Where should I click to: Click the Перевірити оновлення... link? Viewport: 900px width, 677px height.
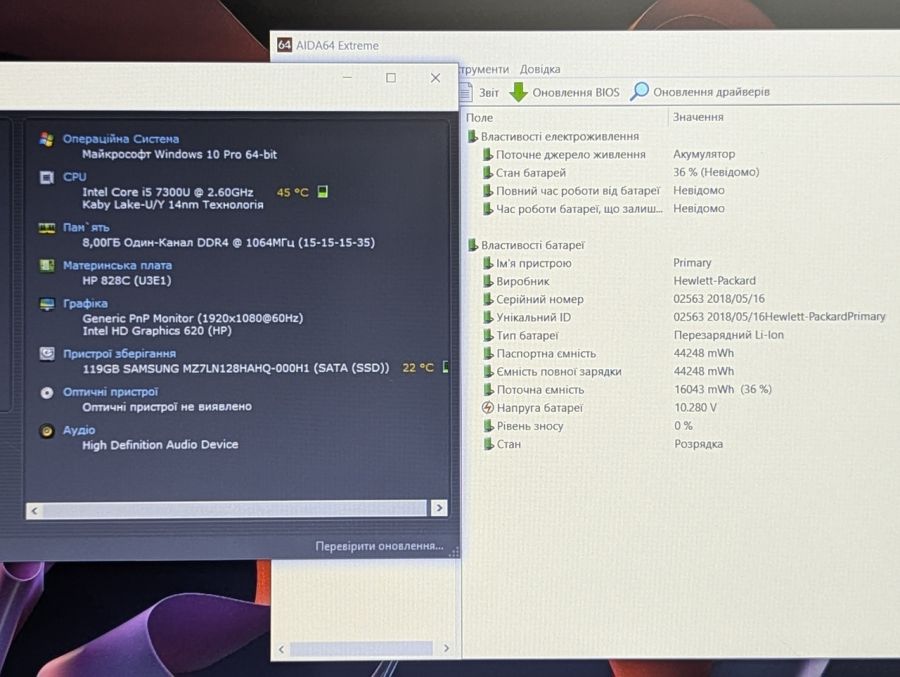379,546
